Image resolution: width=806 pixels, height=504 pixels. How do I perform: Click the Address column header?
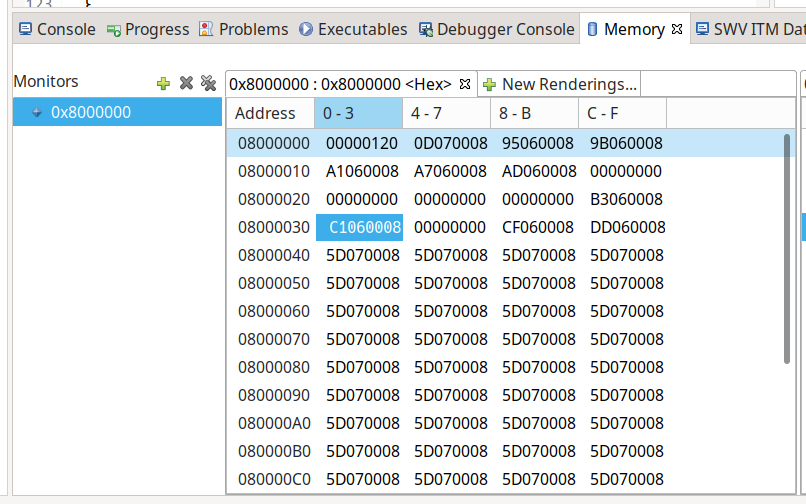point(265,113)
